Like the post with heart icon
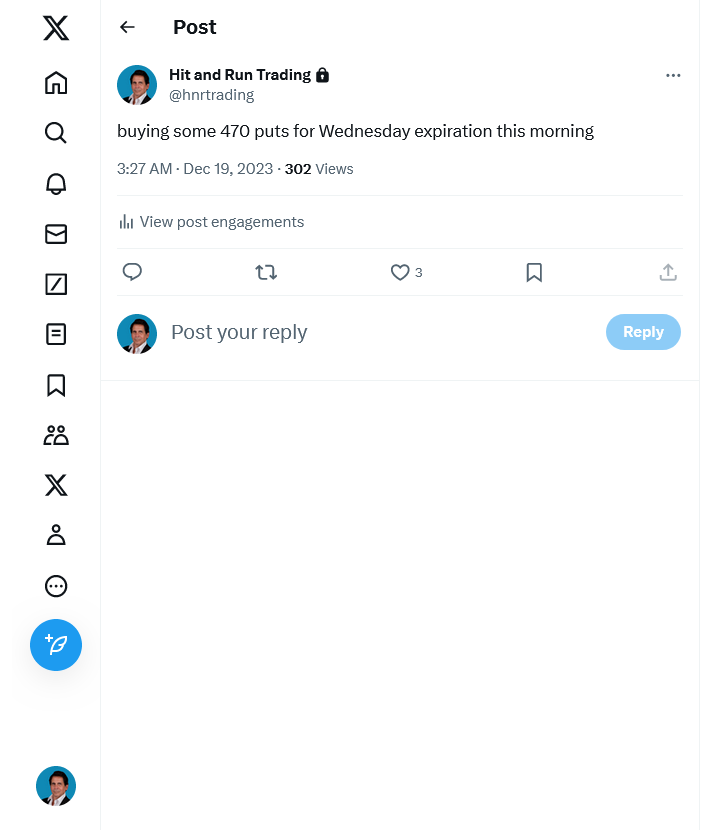This screenshot has height=830, width=724. (x=400, y=272)
